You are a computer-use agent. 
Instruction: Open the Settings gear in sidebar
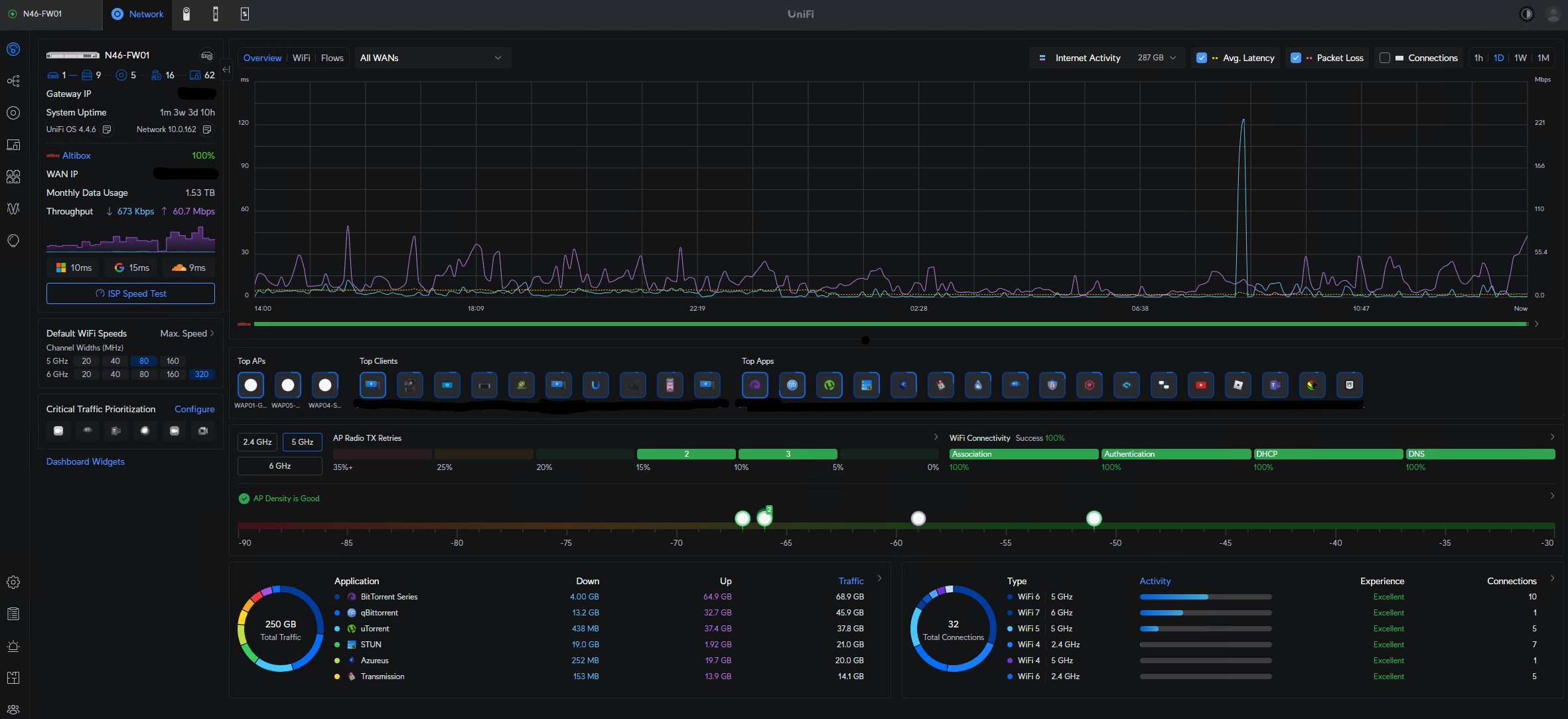click(13, 582)
